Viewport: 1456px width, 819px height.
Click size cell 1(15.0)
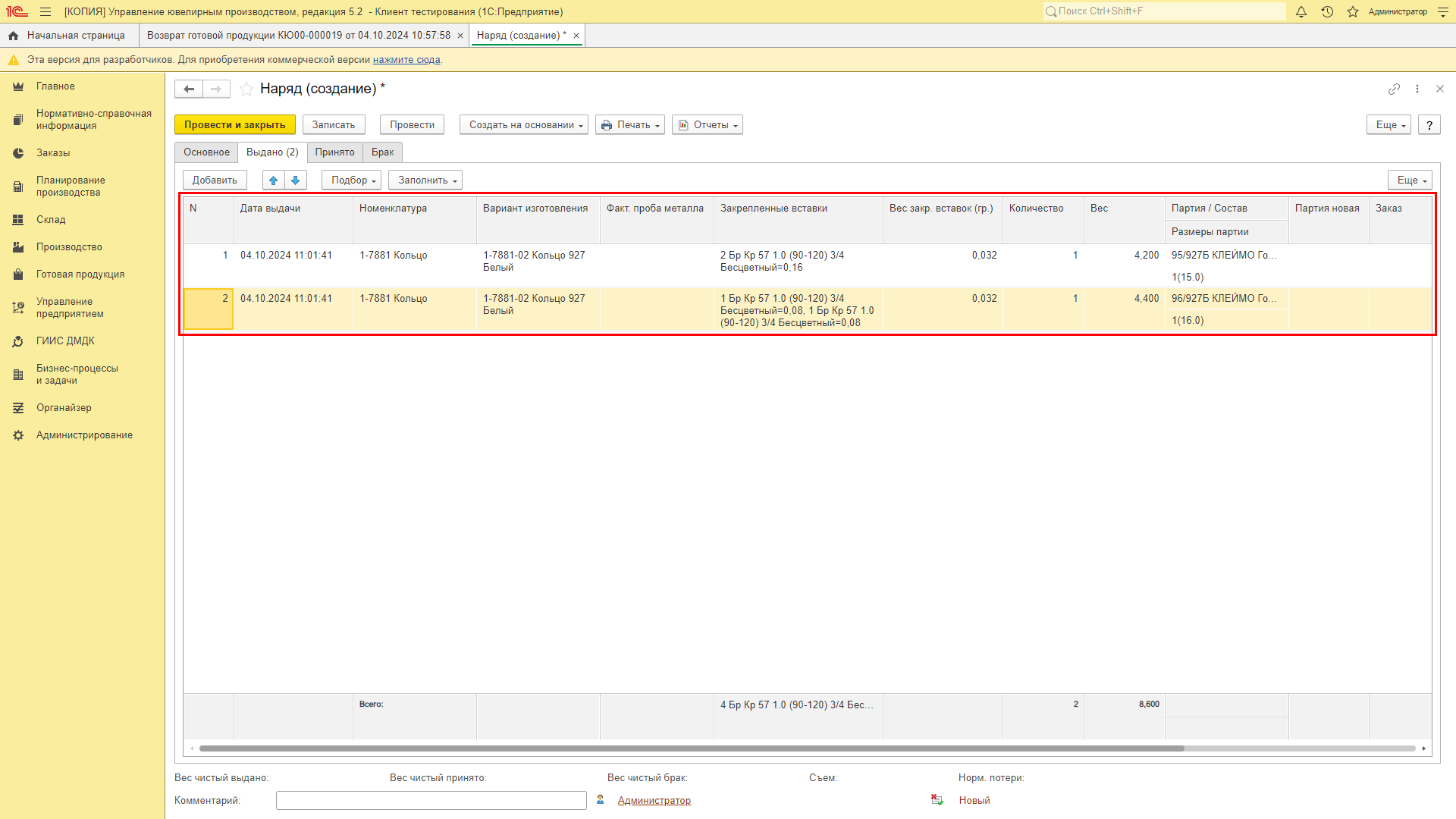(1226, 278)
